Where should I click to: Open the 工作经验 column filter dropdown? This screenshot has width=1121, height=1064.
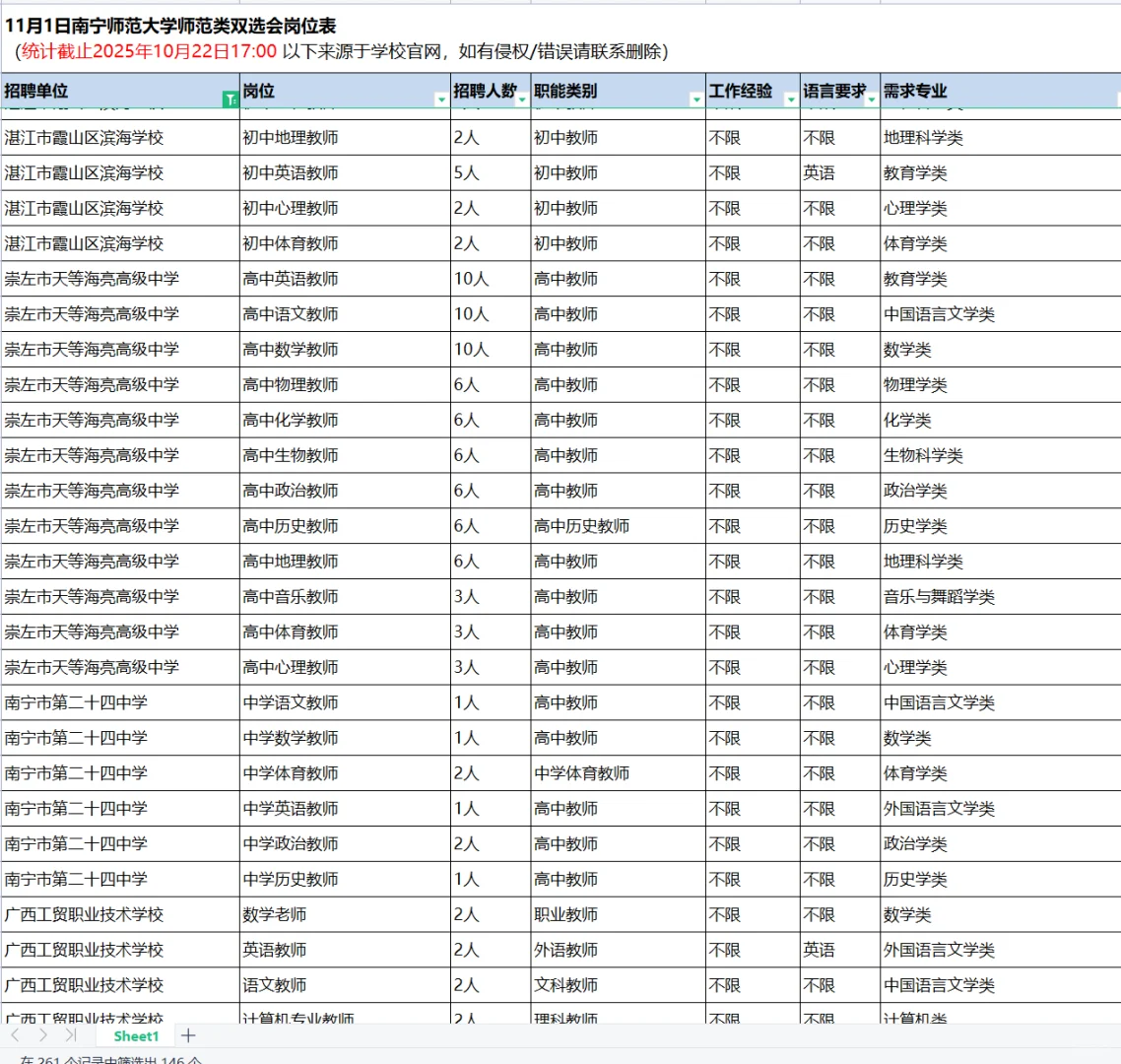(x=791, y=100)
